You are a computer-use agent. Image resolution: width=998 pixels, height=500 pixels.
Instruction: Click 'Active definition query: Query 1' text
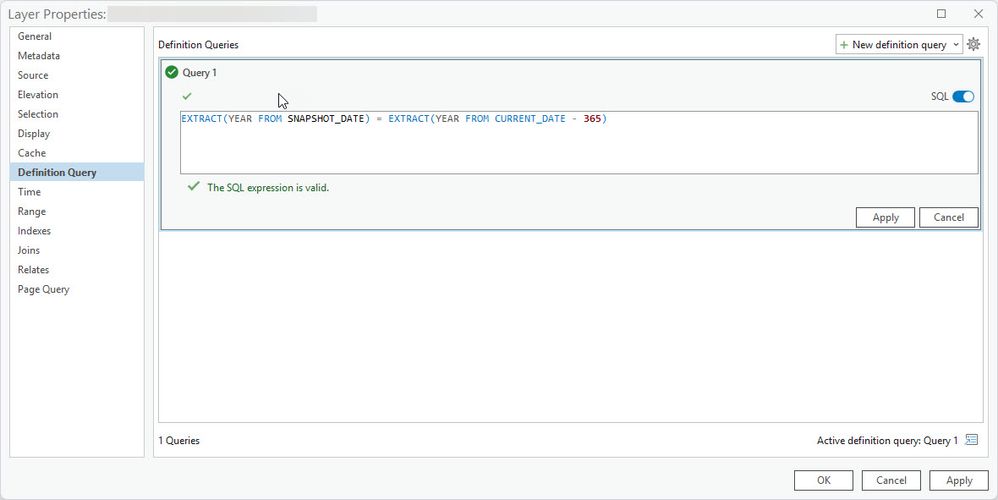click(x=887, y=440)
